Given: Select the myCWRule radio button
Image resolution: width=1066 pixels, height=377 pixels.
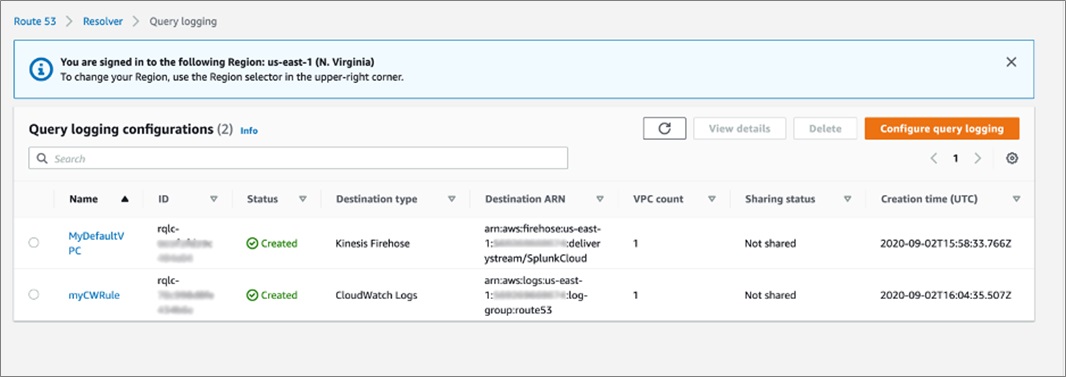Looking at the screenshot, I should coord(34,295).
